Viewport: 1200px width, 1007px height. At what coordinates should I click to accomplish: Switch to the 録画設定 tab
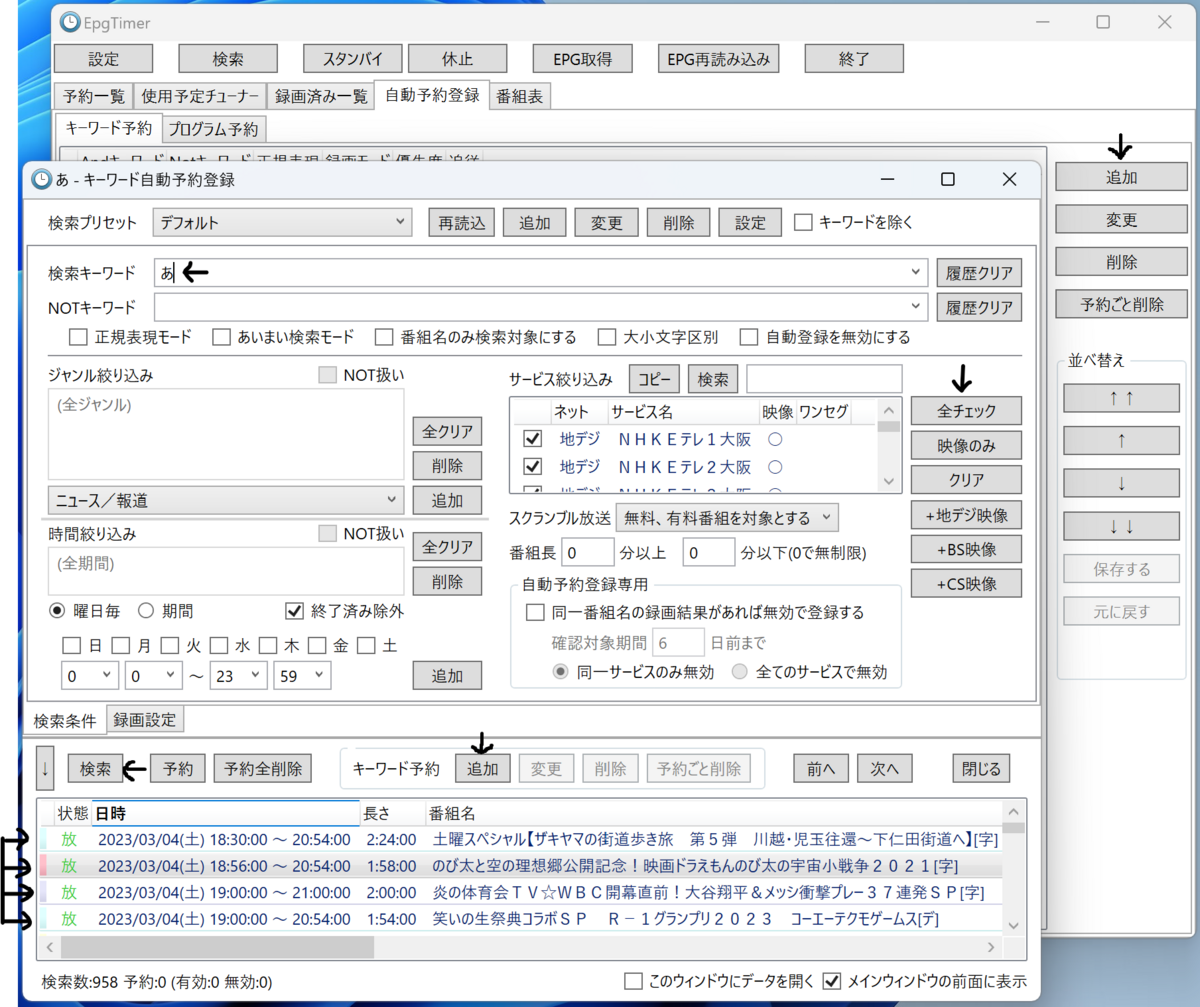145,718
